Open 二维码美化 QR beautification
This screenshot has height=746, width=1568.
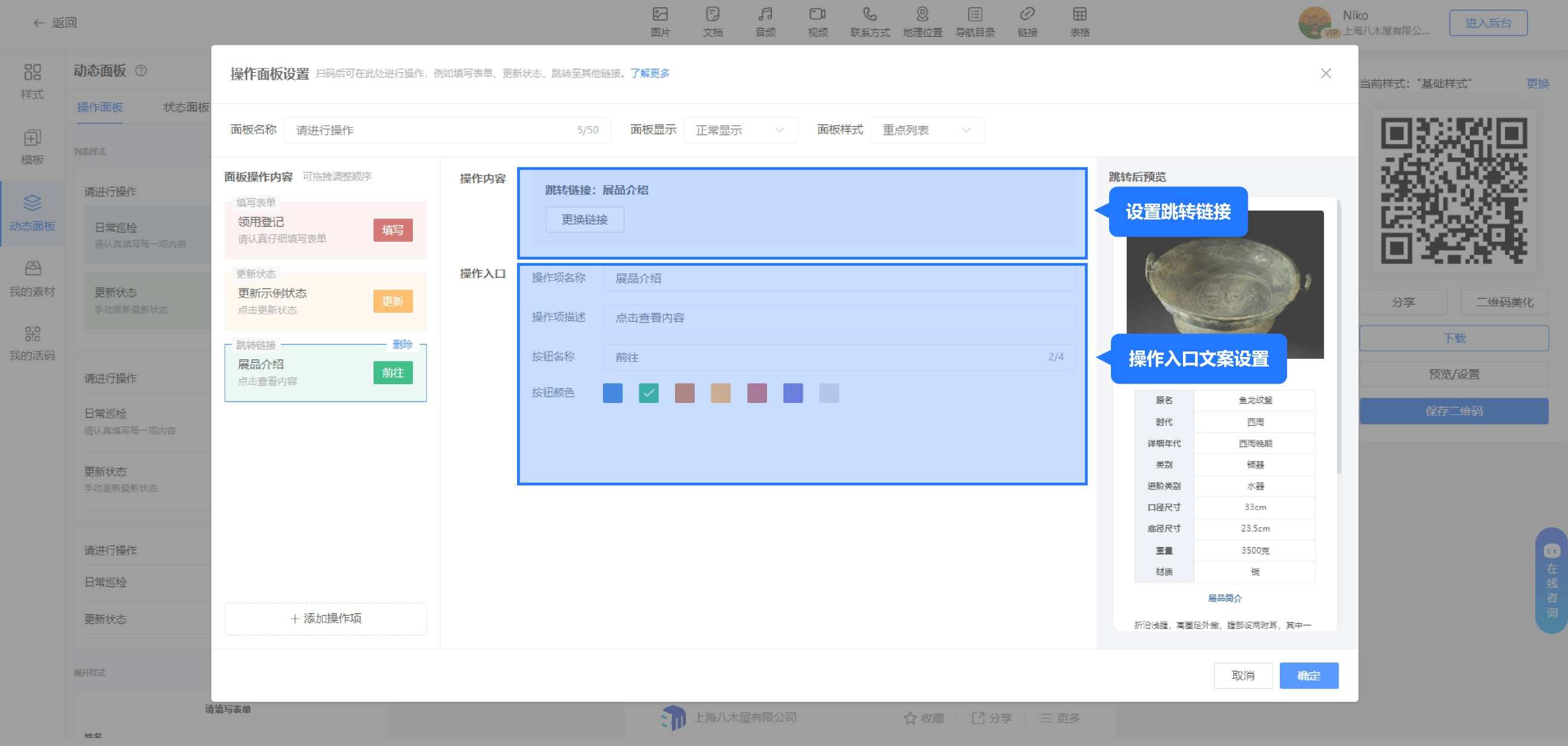pos(1504,302)
